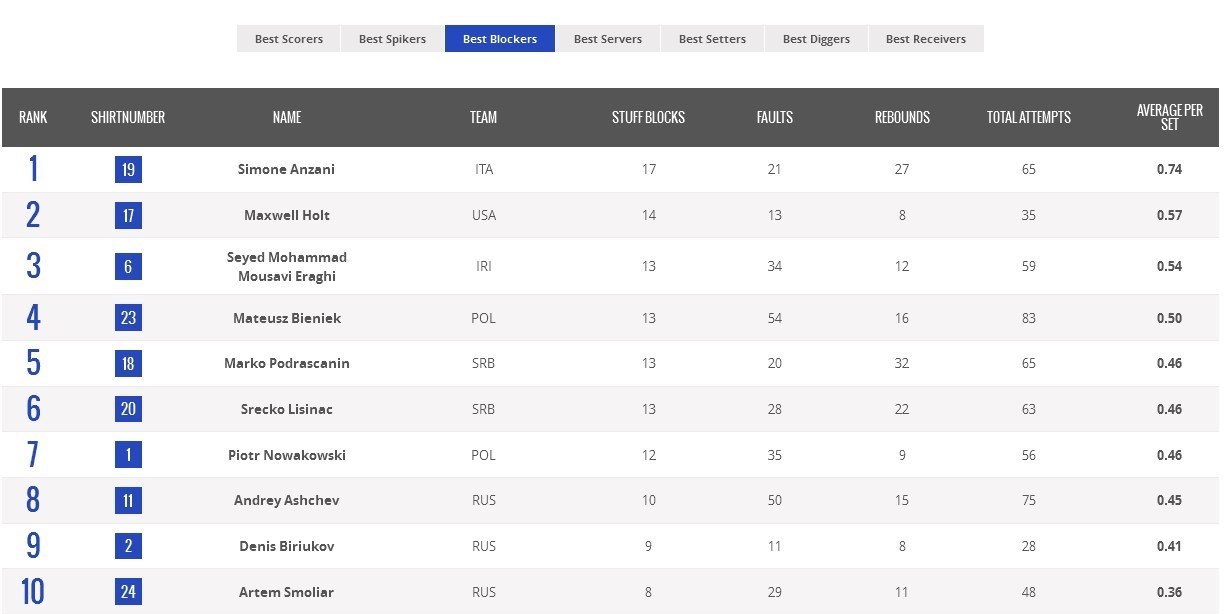Click shirt number 23 badge for Bieniek
The image size is (1225, 614).
coord(128,318)
